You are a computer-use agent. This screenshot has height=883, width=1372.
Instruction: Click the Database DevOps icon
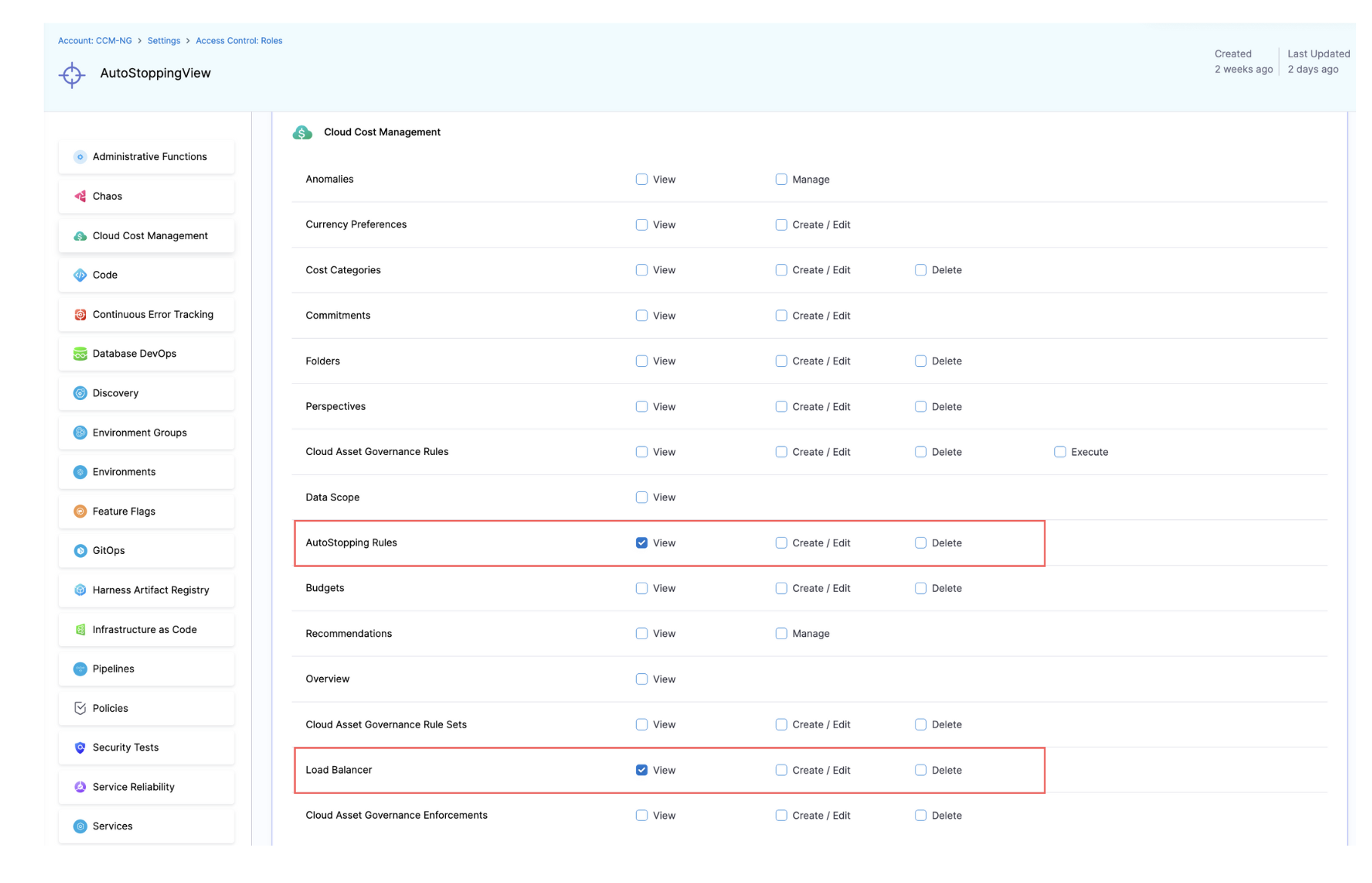(80, 354)
